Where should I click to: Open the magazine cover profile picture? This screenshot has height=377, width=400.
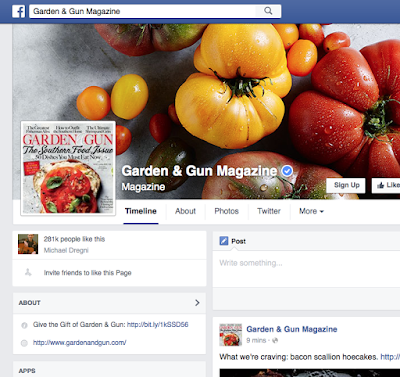click(x=68, y=168)
